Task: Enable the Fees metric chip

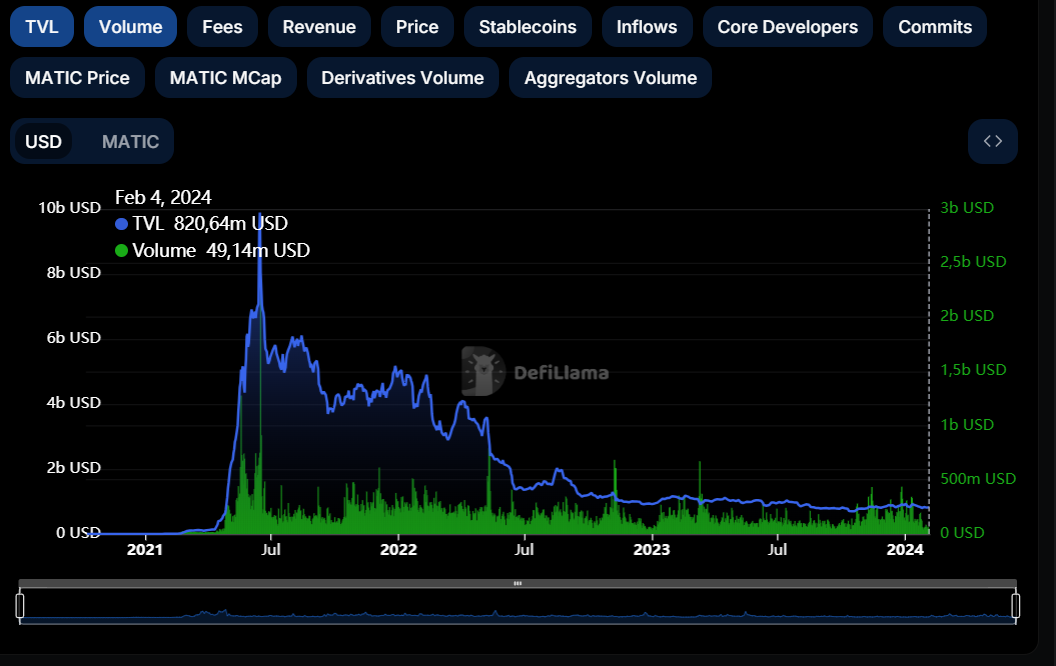Action: coord(222,27)
